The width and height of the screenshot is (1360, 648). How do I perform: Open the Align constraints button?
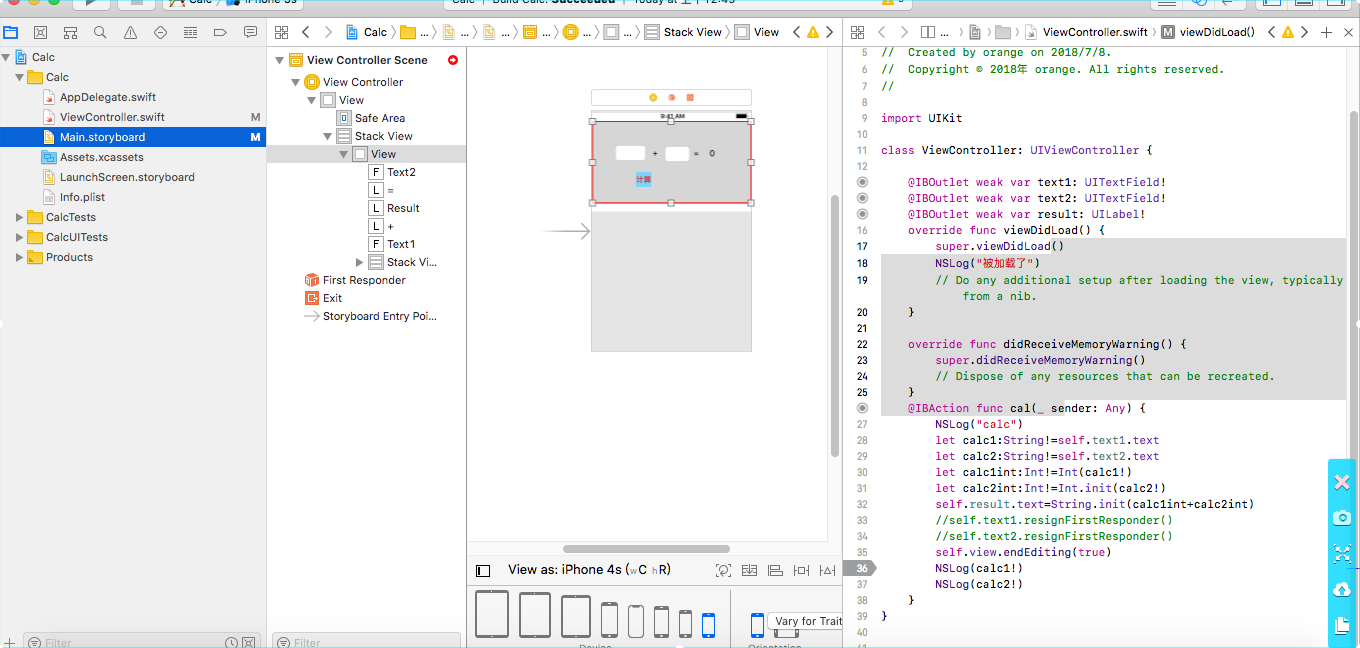click(775, 570)
